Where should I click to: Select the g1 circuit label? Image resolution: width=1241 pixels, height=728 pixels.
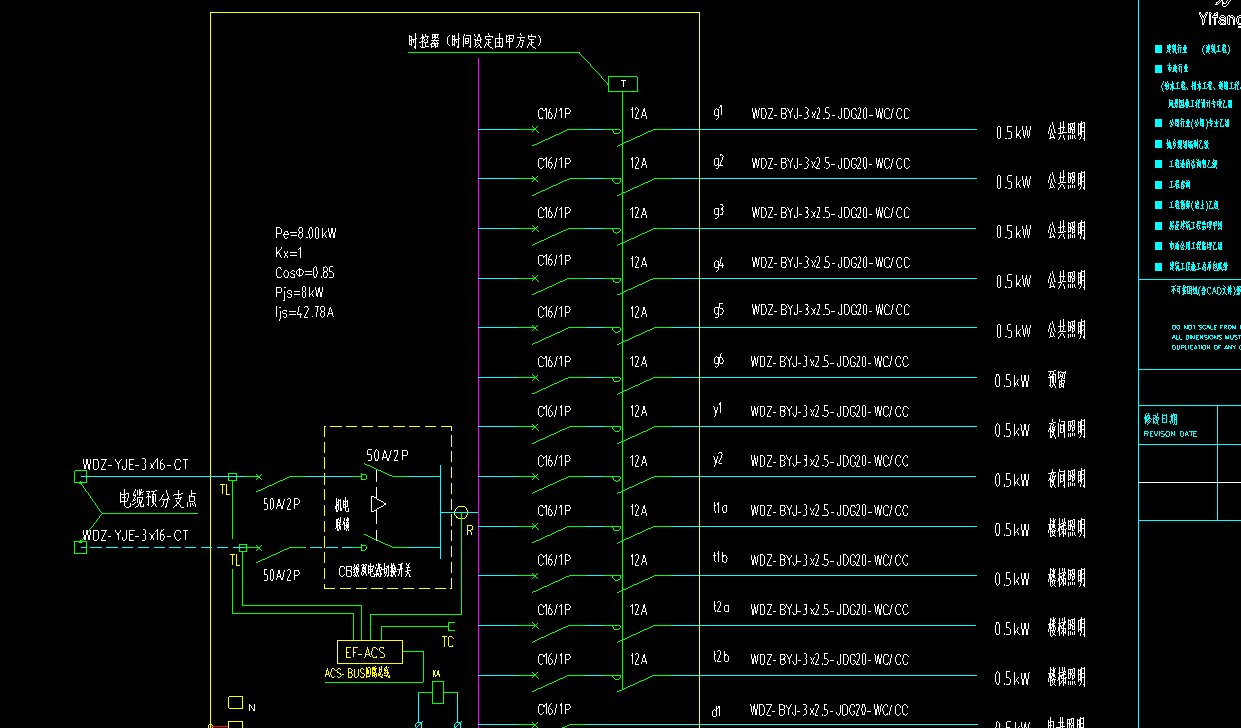(718, 112)
